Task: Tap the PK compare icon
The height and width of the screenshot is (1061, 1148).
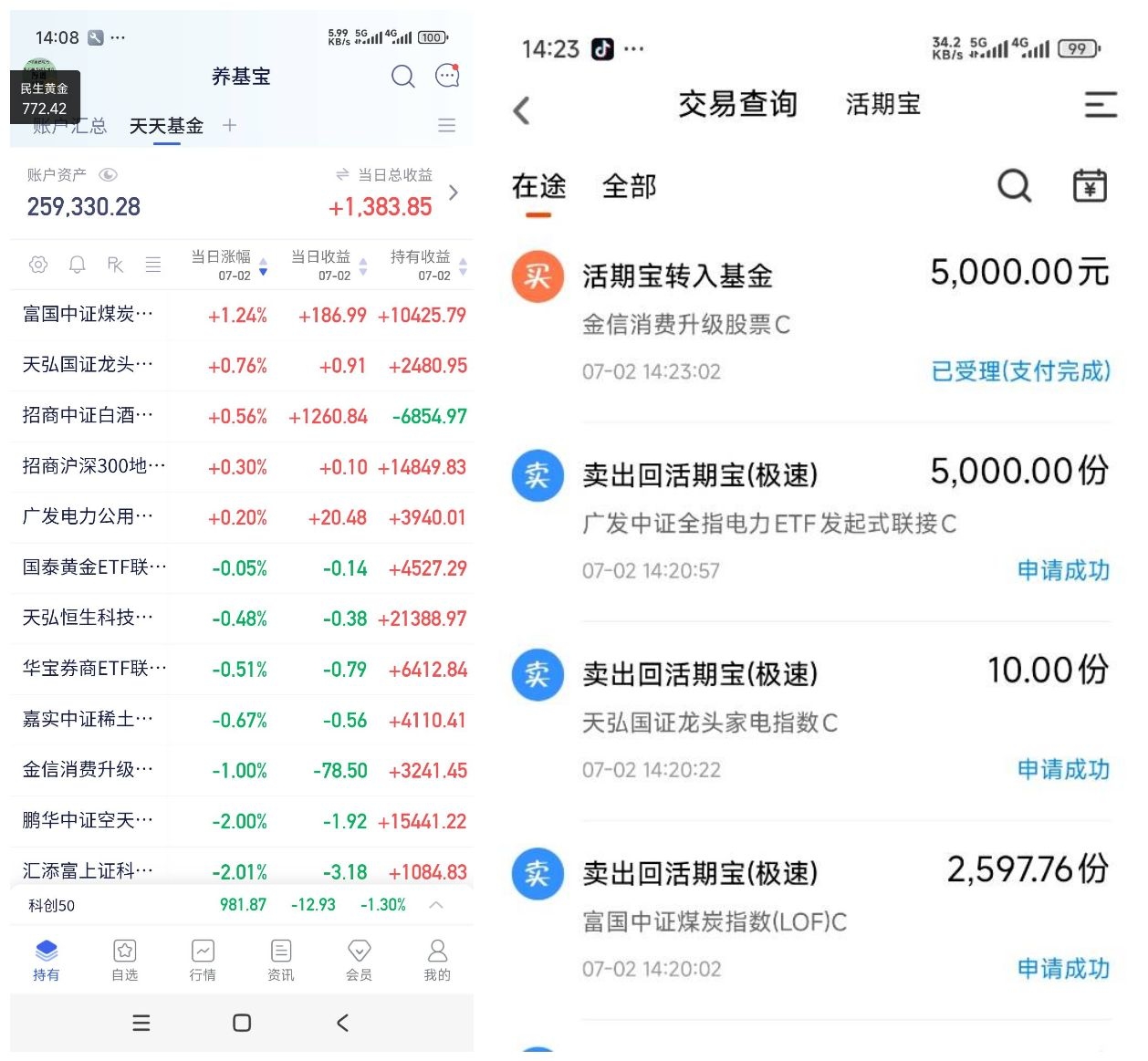Action: 115,265
